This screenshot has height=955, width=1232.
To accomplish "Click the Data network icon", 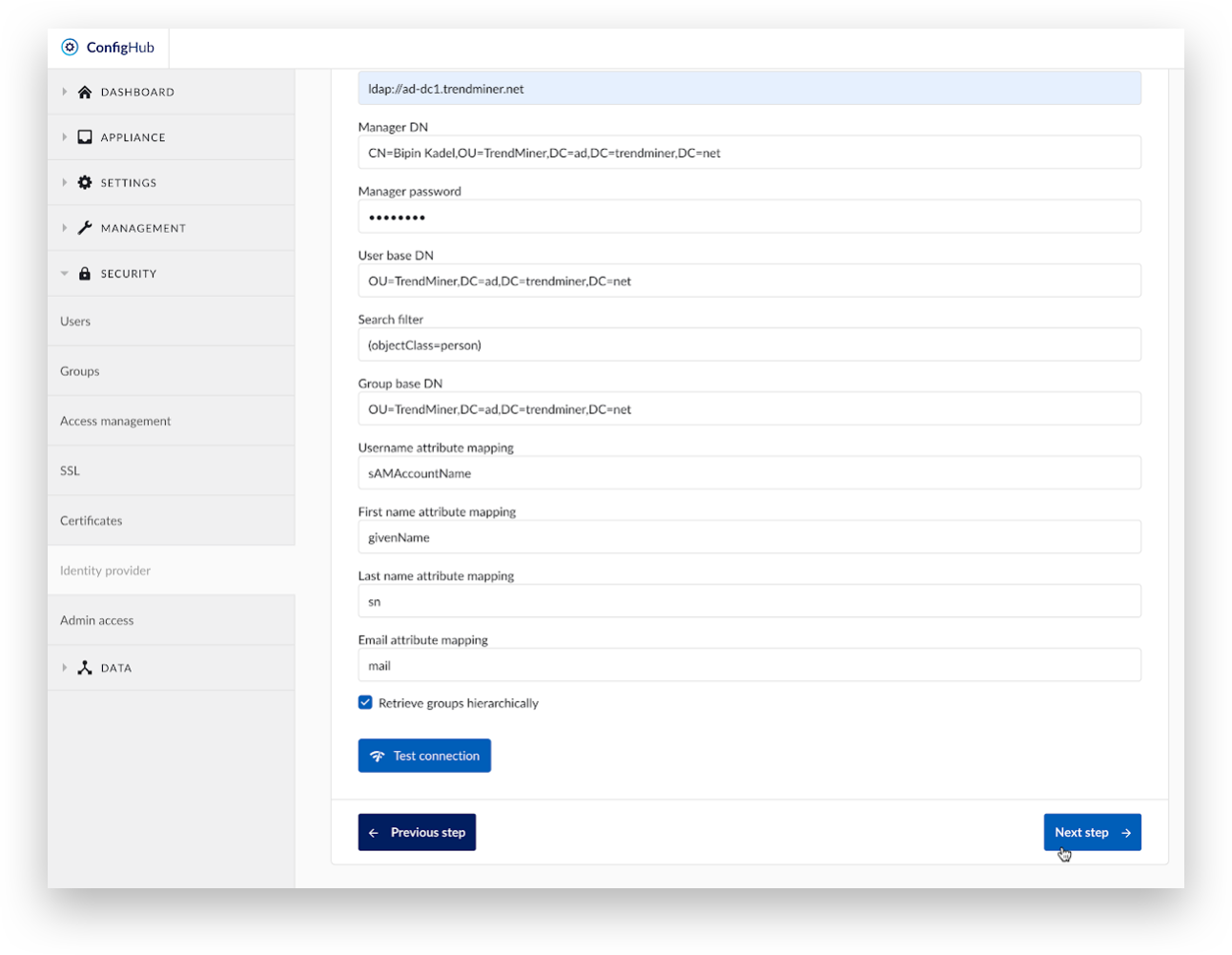I will 85,668.
